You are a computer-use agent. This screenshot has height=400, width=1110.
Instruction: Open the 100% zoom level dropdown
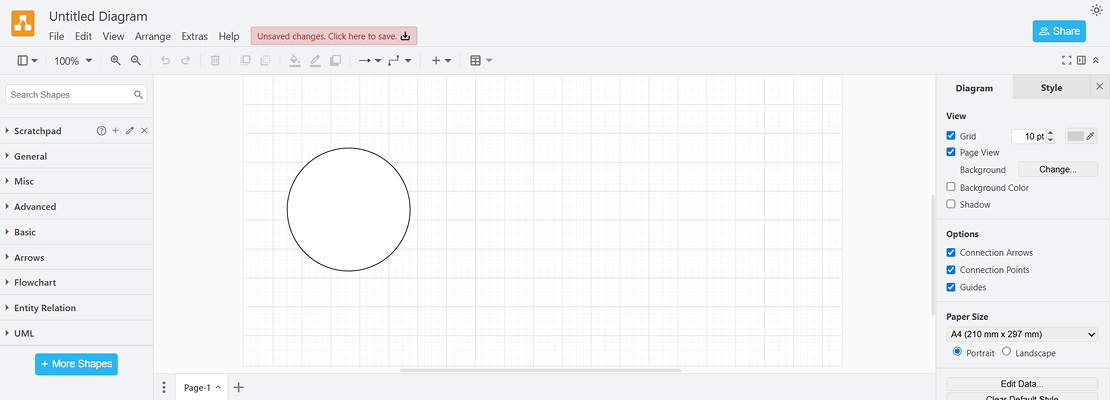pos(72,61)
